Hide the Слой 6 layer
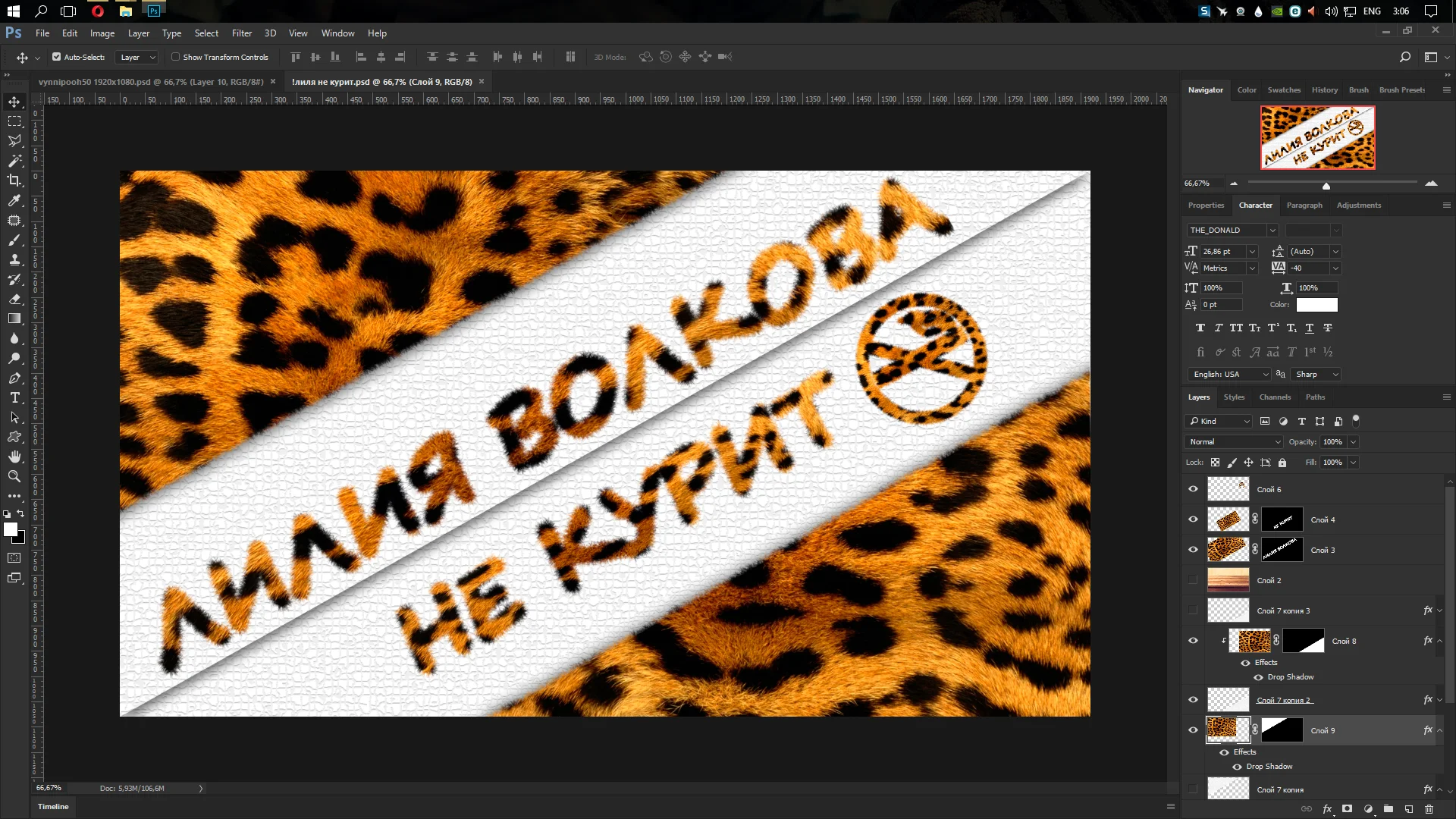 point(1193,489)
